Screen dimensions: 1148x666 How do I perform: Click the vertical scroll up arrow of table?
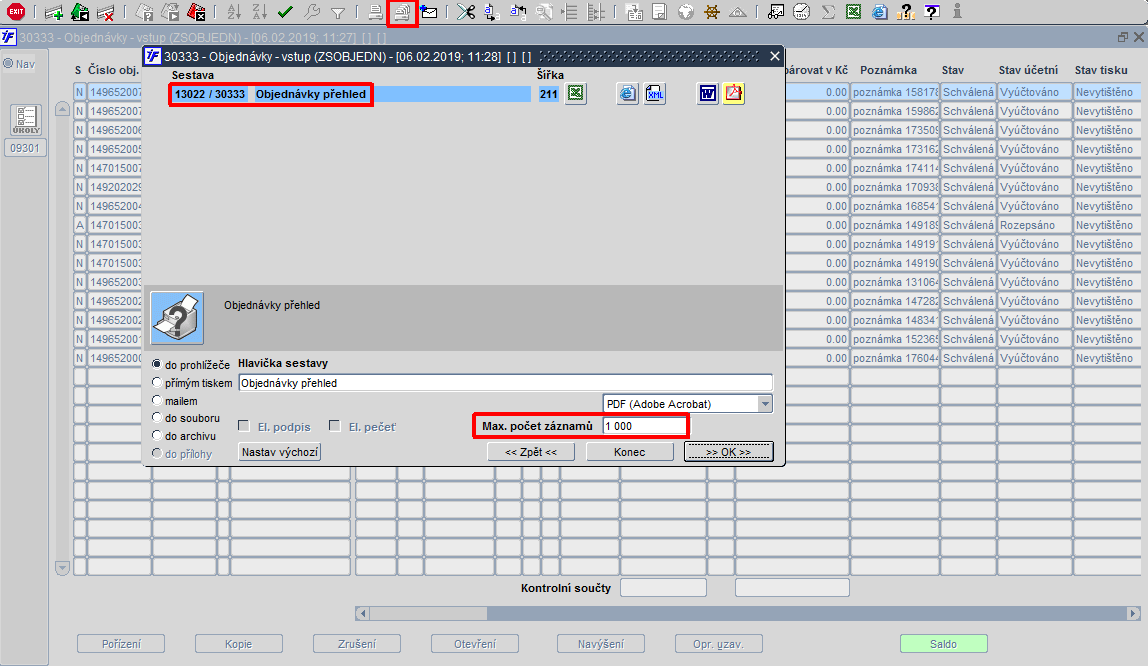click(x=62, y=110)
